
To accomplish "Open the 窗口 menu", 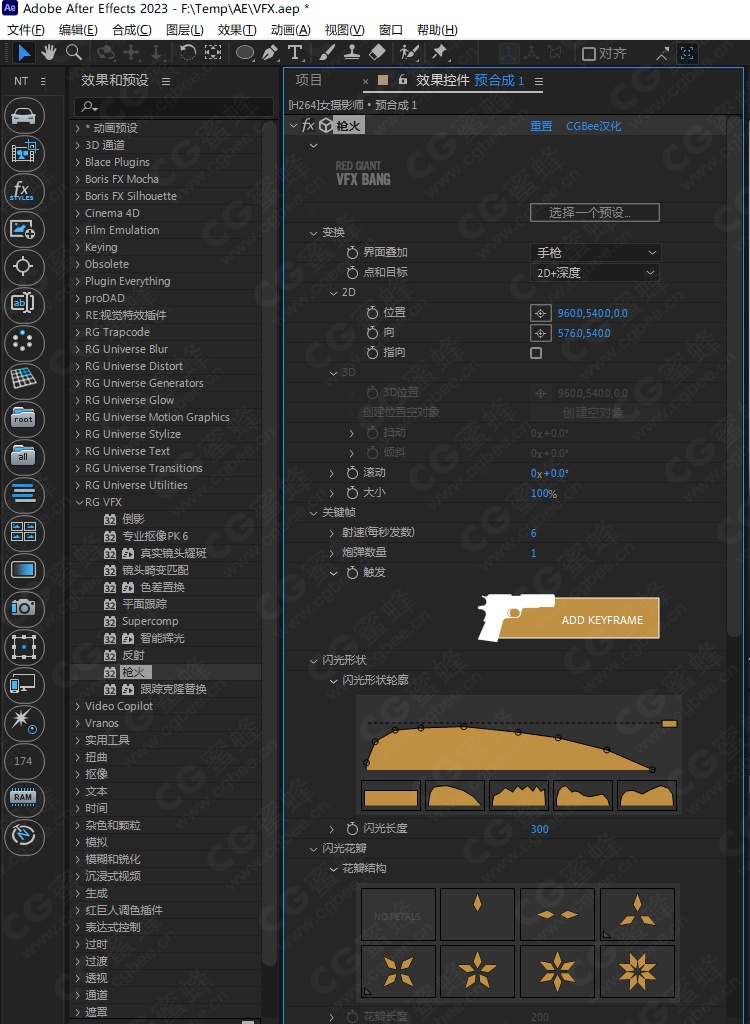I will click(391, 30).
